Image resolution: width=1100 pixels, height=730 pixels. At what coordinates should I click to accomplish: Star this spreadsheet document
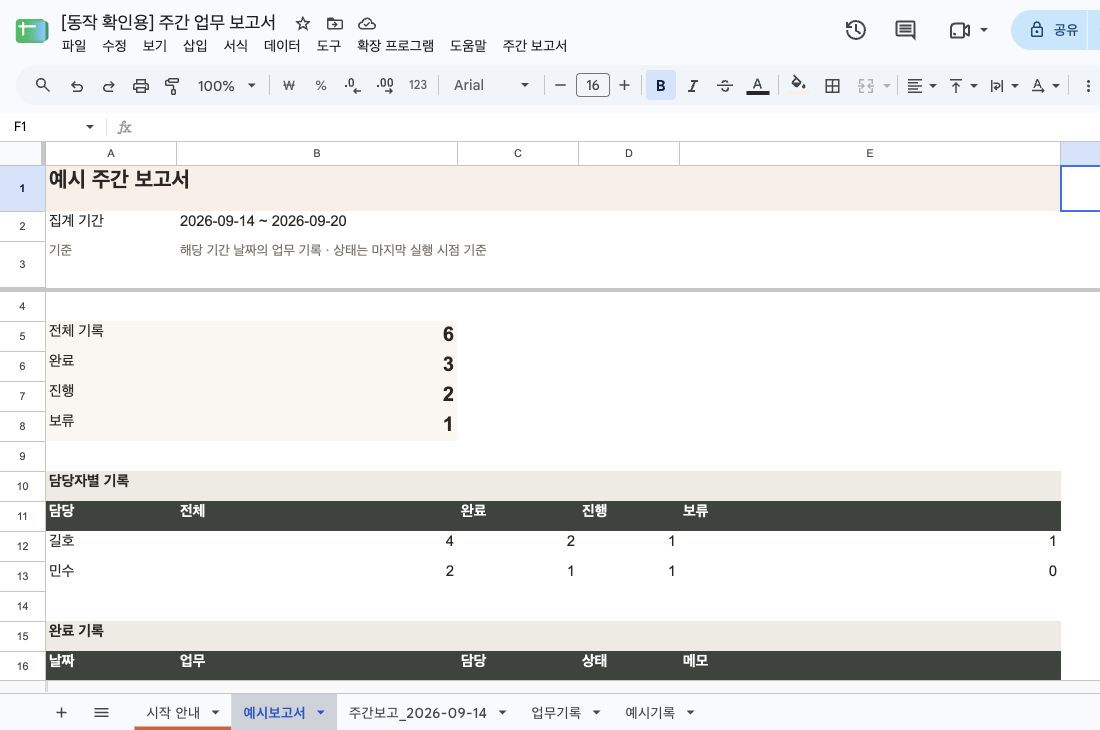pyautogui.click(x=302, y=24)
